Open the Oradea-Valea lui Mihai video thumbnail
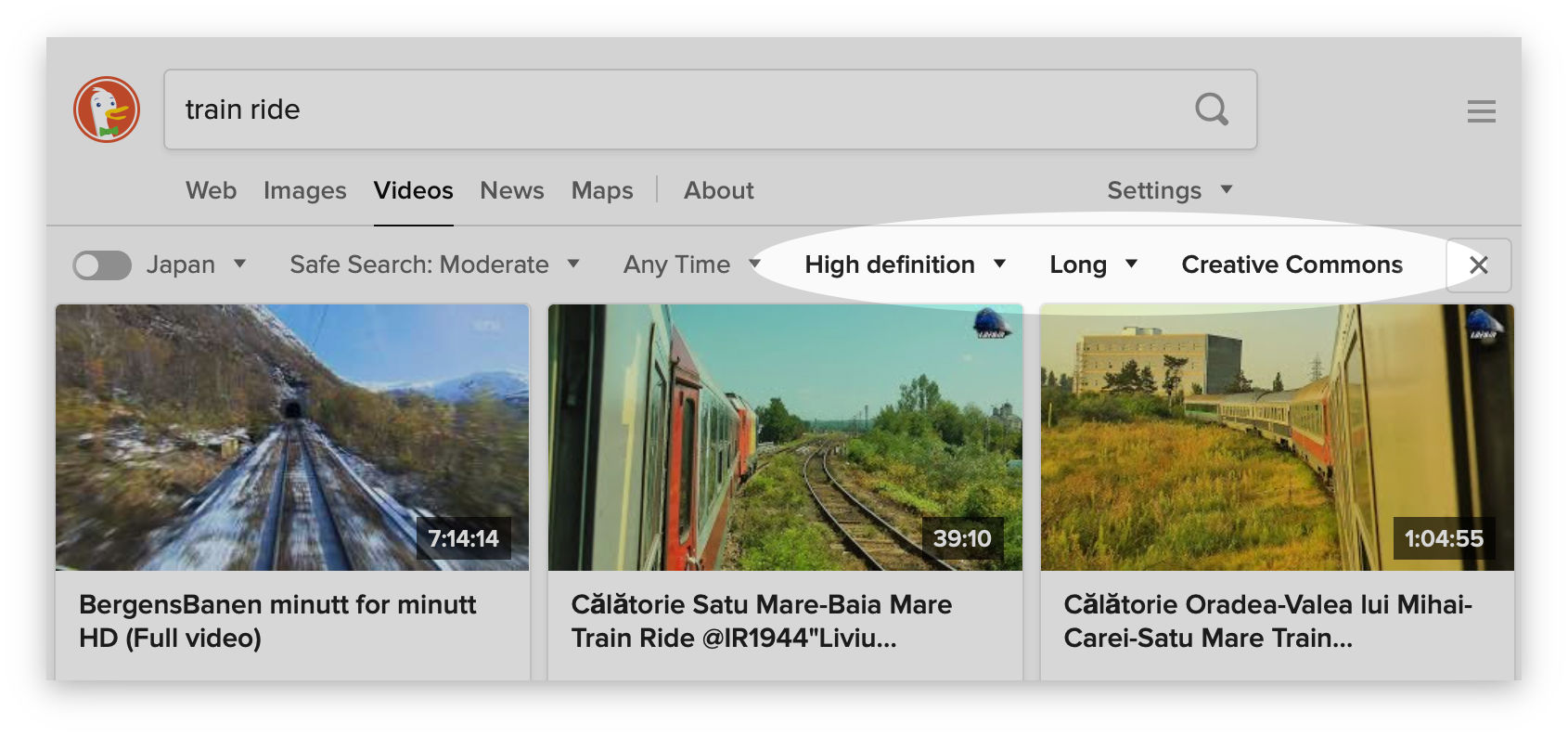The height and width of the screenshot is (736, 1568). (x=1277, y=437)
